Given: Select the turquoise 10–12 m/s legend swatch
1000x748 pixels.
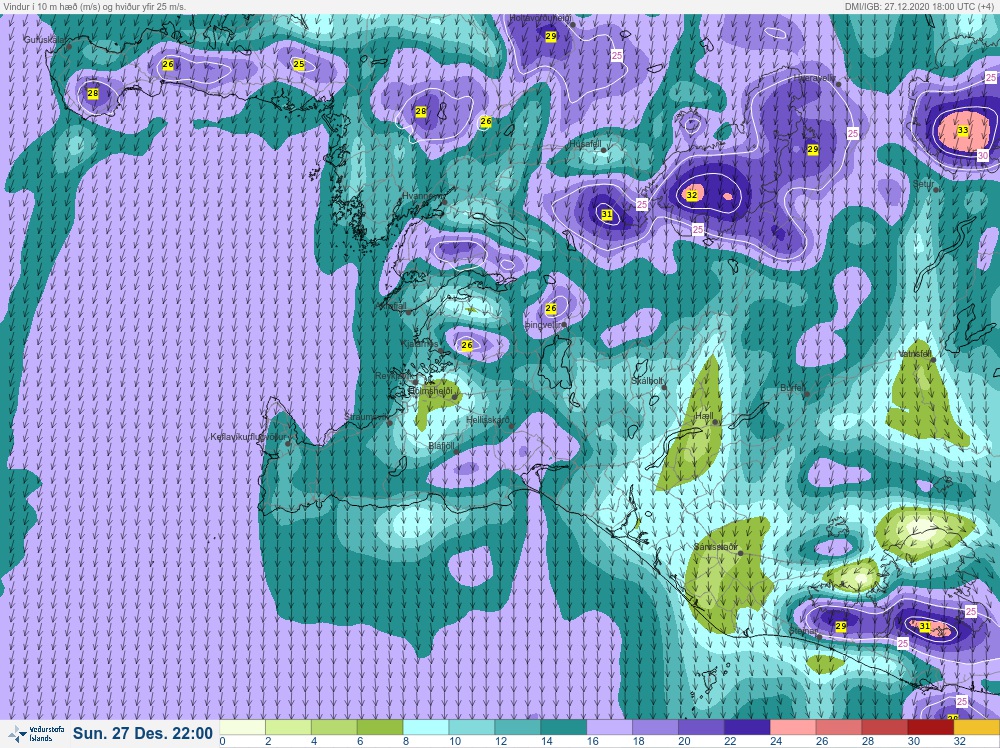Looking at the screenshot, I should point(472,728).
